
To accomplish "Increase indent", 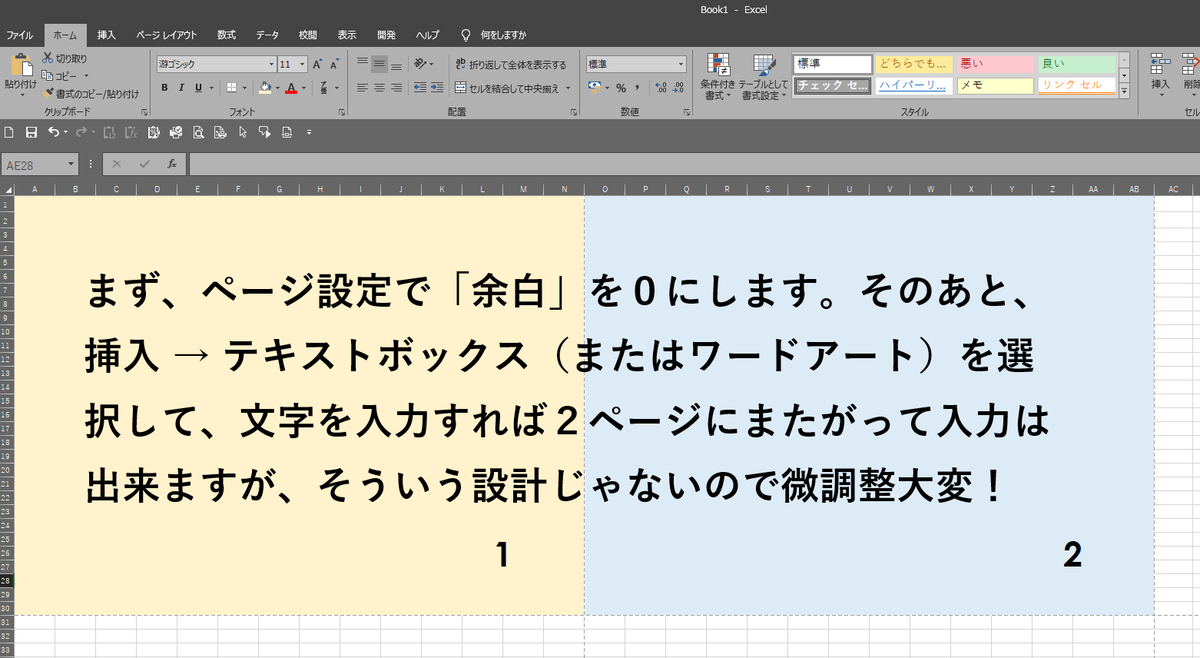I will [439, 87].
